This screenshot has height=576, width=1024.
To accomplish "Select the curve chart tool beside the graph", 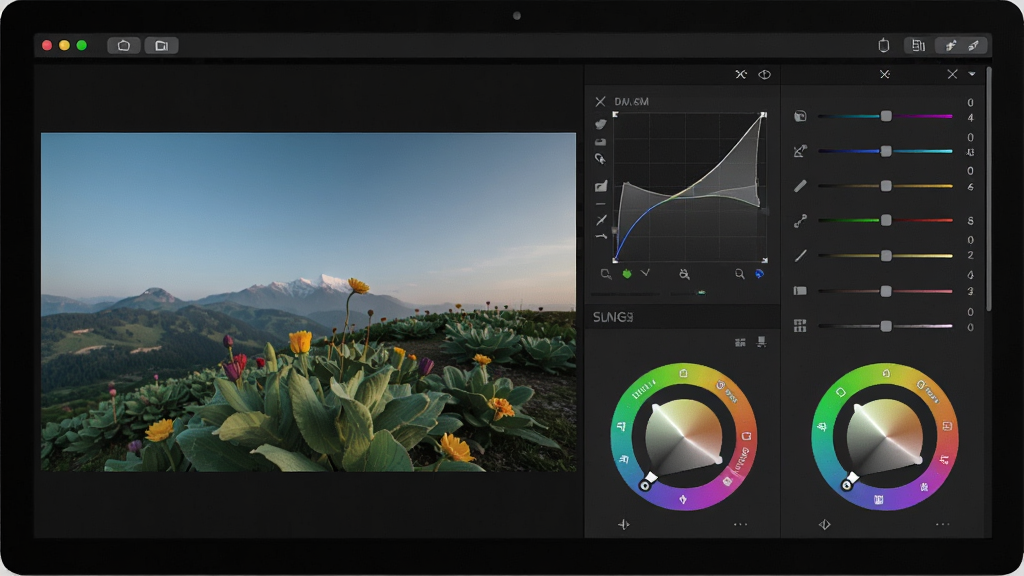I will (x=601, y=186).
